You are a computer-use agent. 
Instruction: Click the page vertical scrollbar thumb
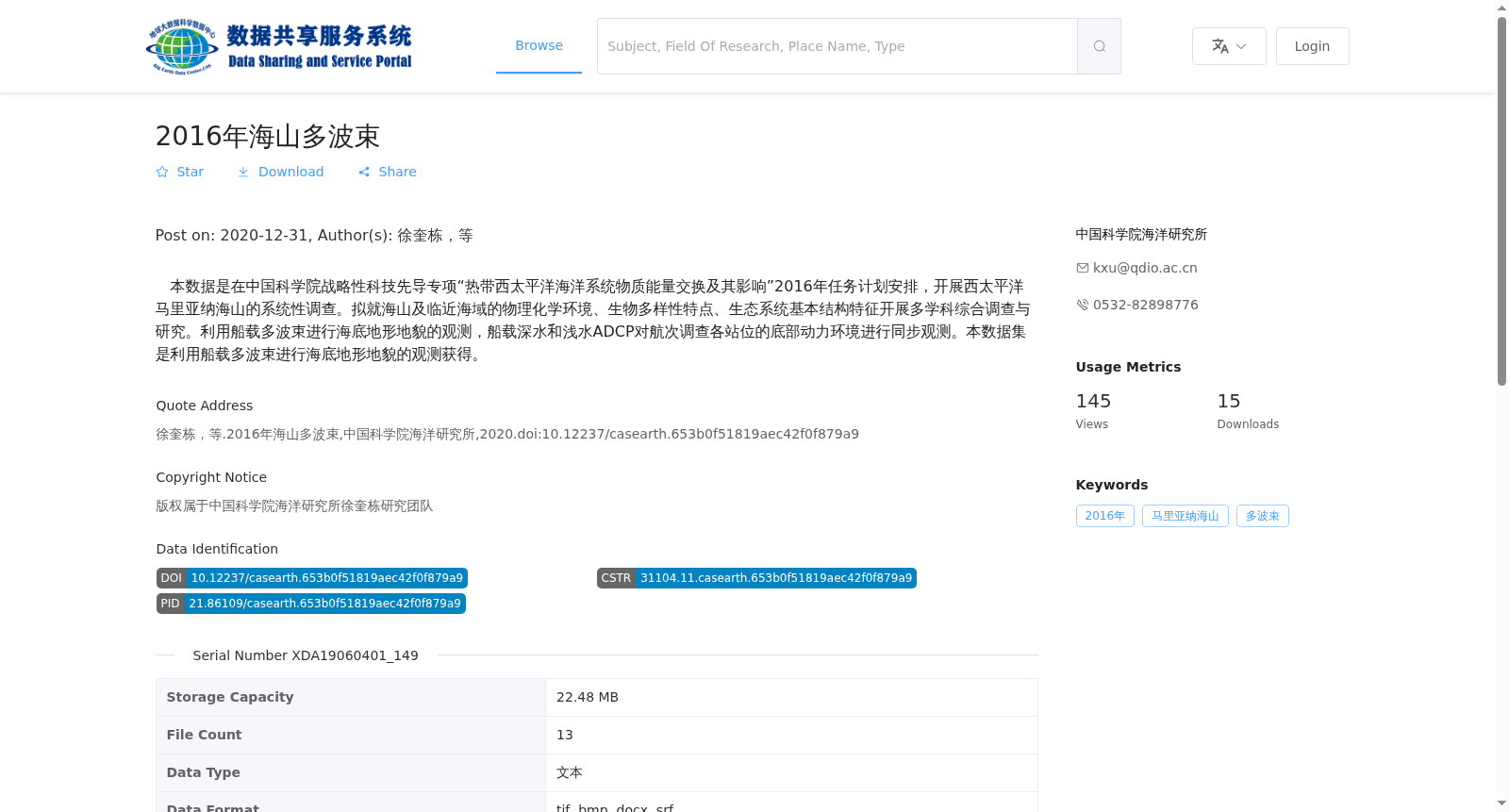click(x=1501, y=201)
